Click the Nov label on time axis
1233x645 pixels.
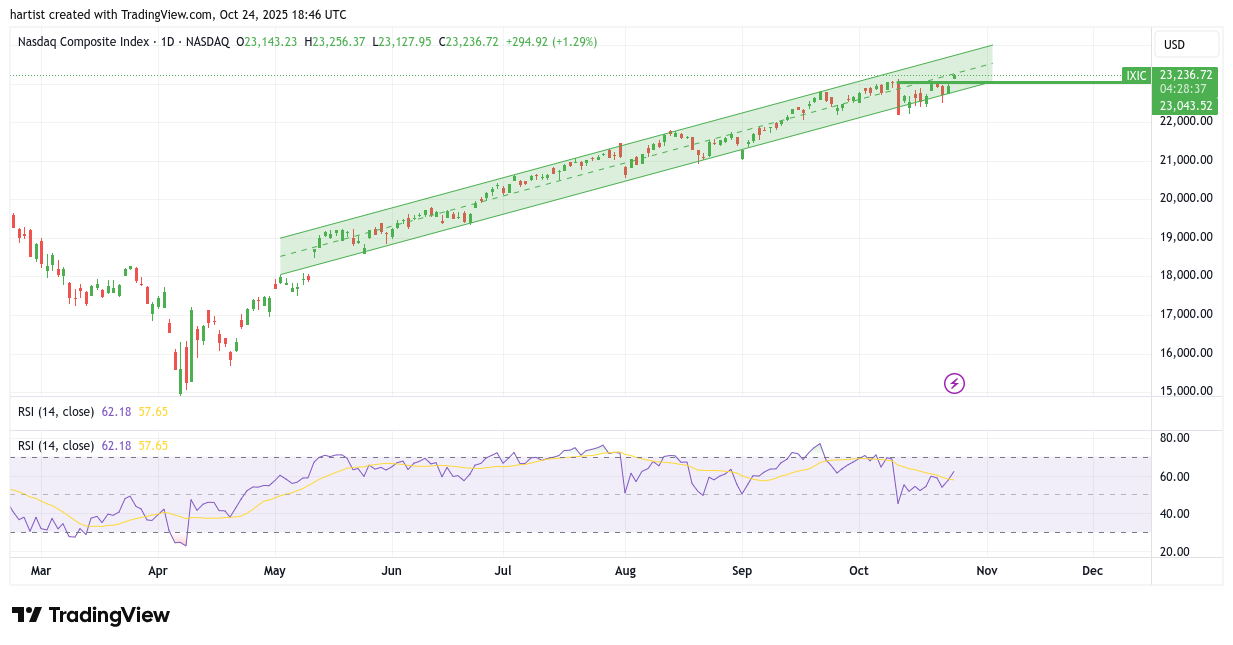coord(987,571)
